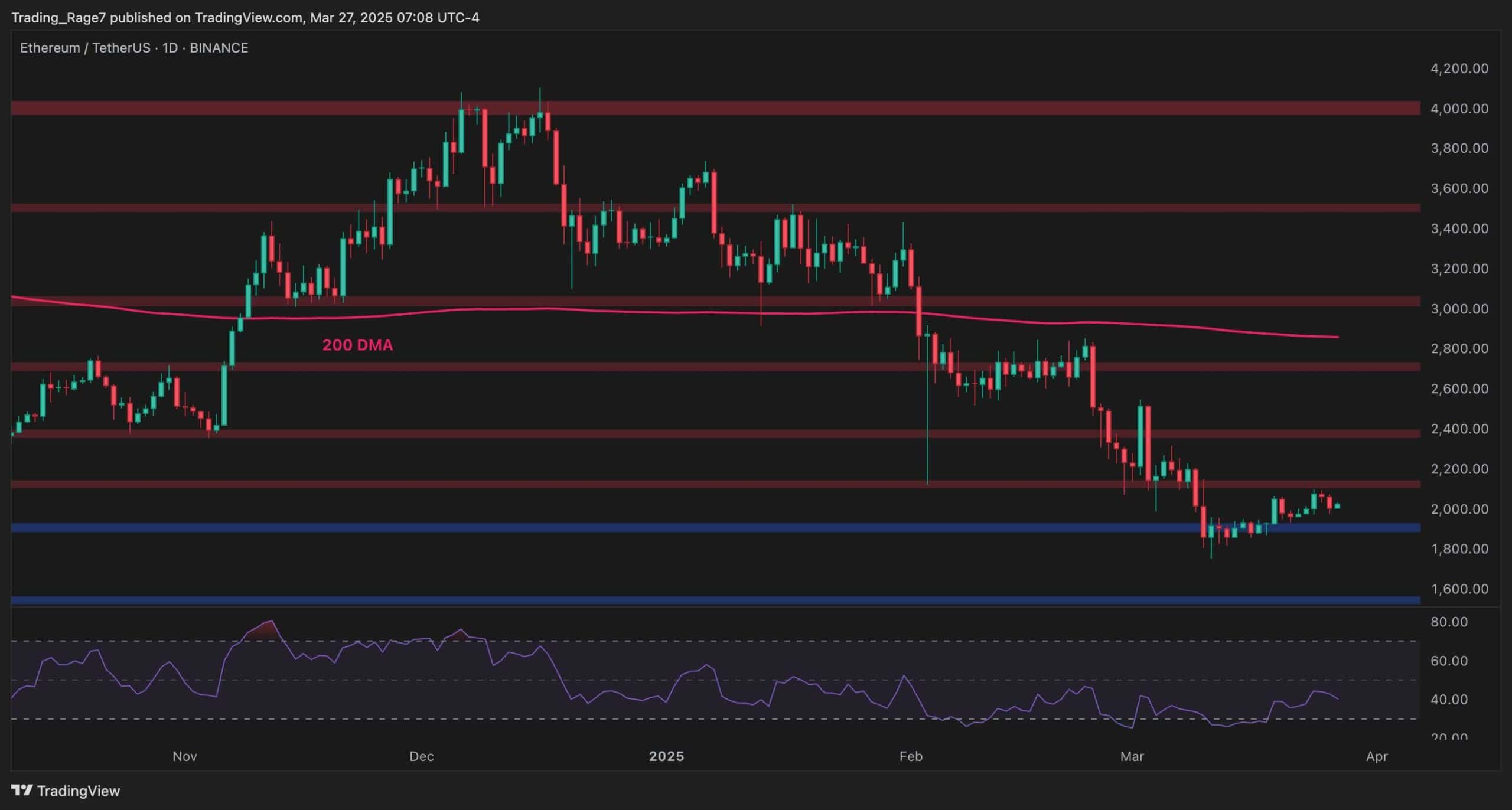Click the TradingView logo mark bottom left

22,791
